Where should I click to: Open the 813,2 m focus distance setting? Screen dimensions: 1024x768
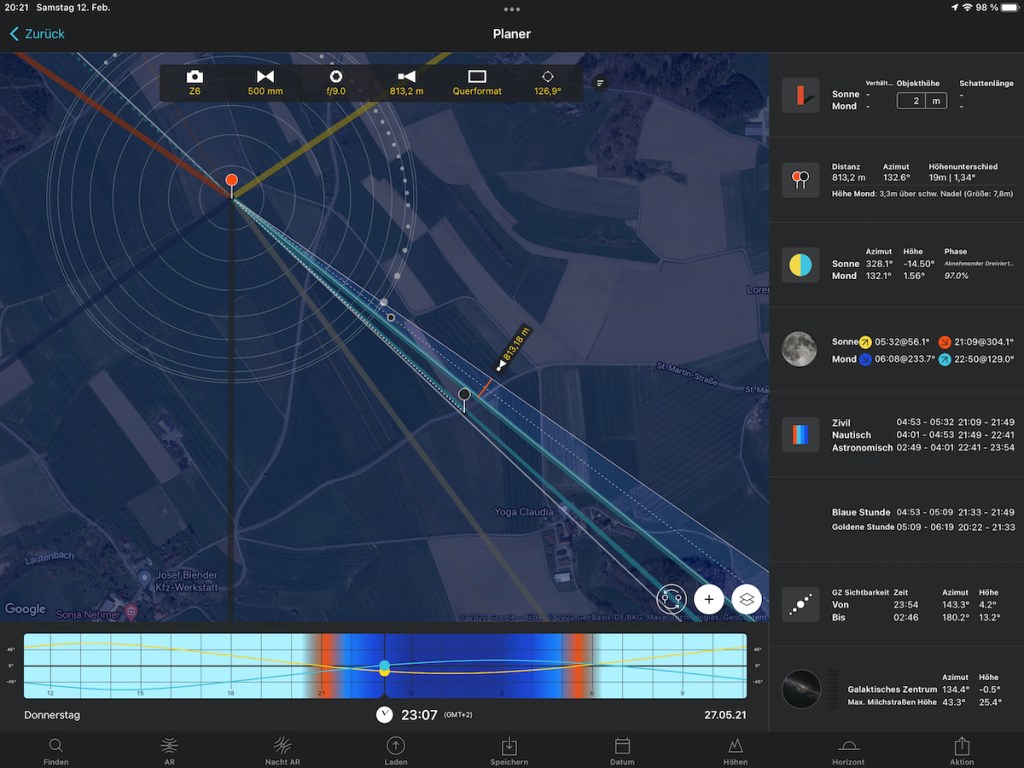(x=406, y=82)
